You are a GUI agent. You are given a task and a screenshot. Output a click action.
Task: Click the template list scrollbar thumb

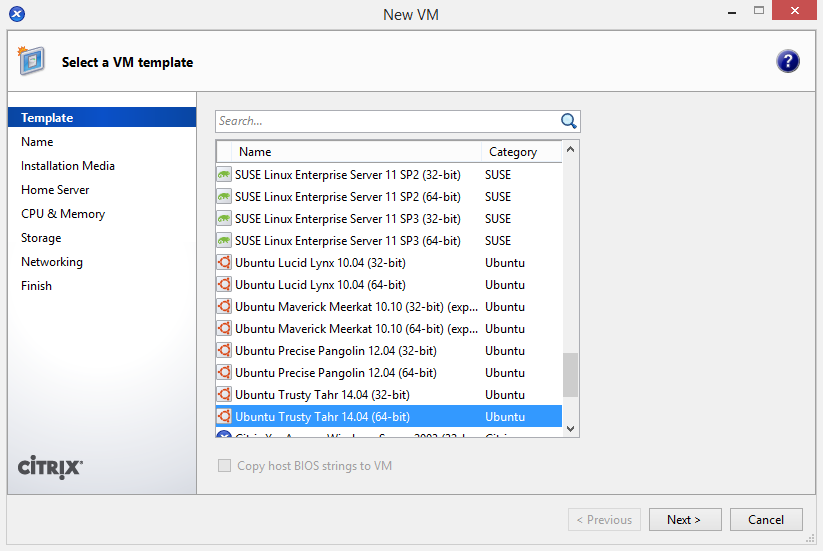571,375
